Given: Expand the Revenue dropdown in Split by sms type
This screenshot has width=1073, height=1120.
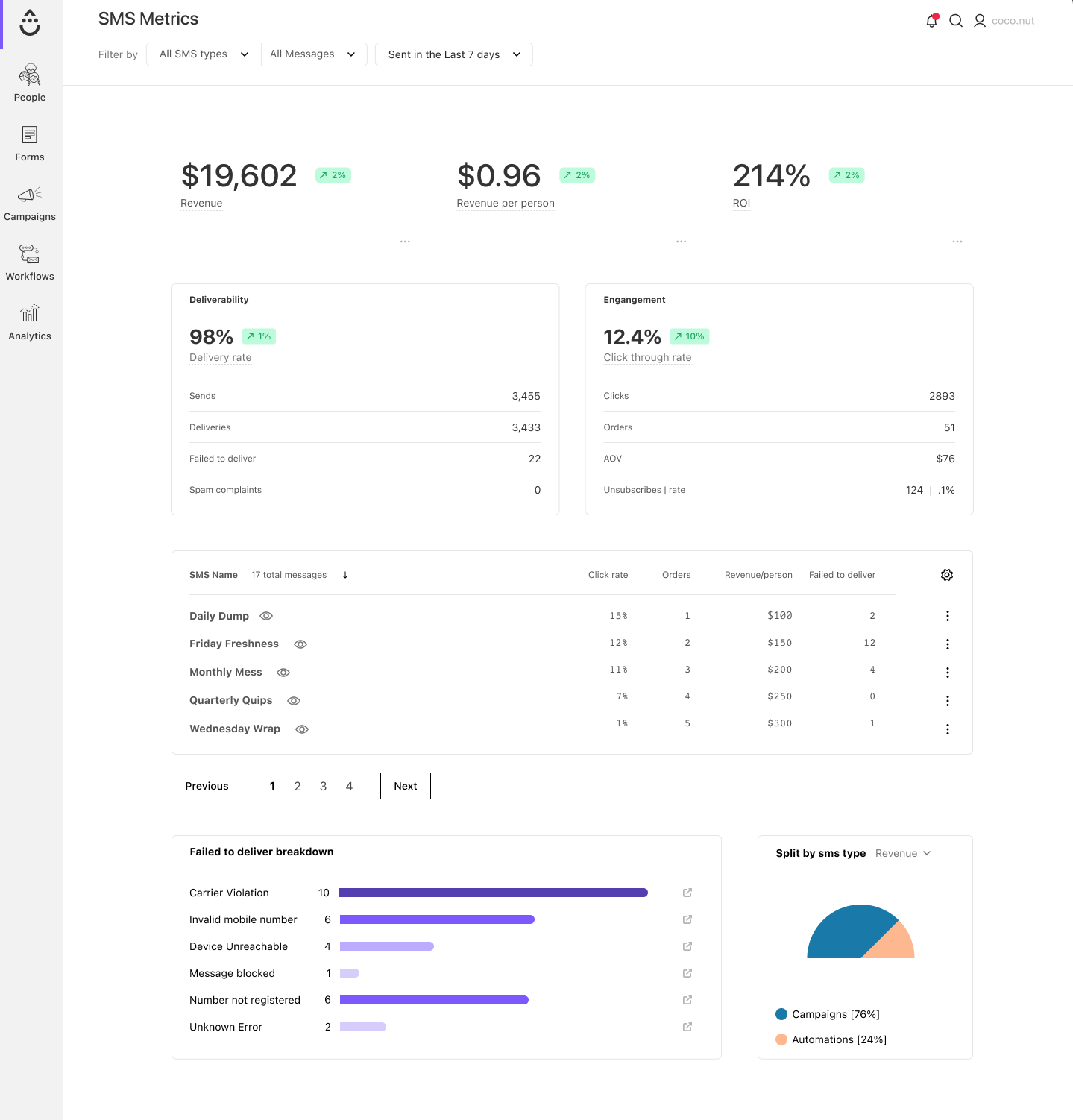Looking at the screenshot, I should coord(903,853).
